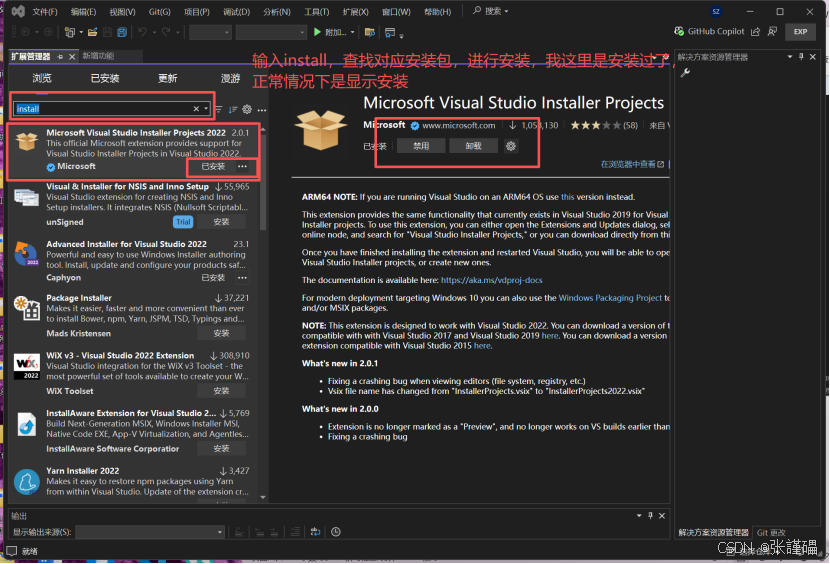Click the install search input field
Viewport: 830px width, 564px height.
(x=103, y=109)
